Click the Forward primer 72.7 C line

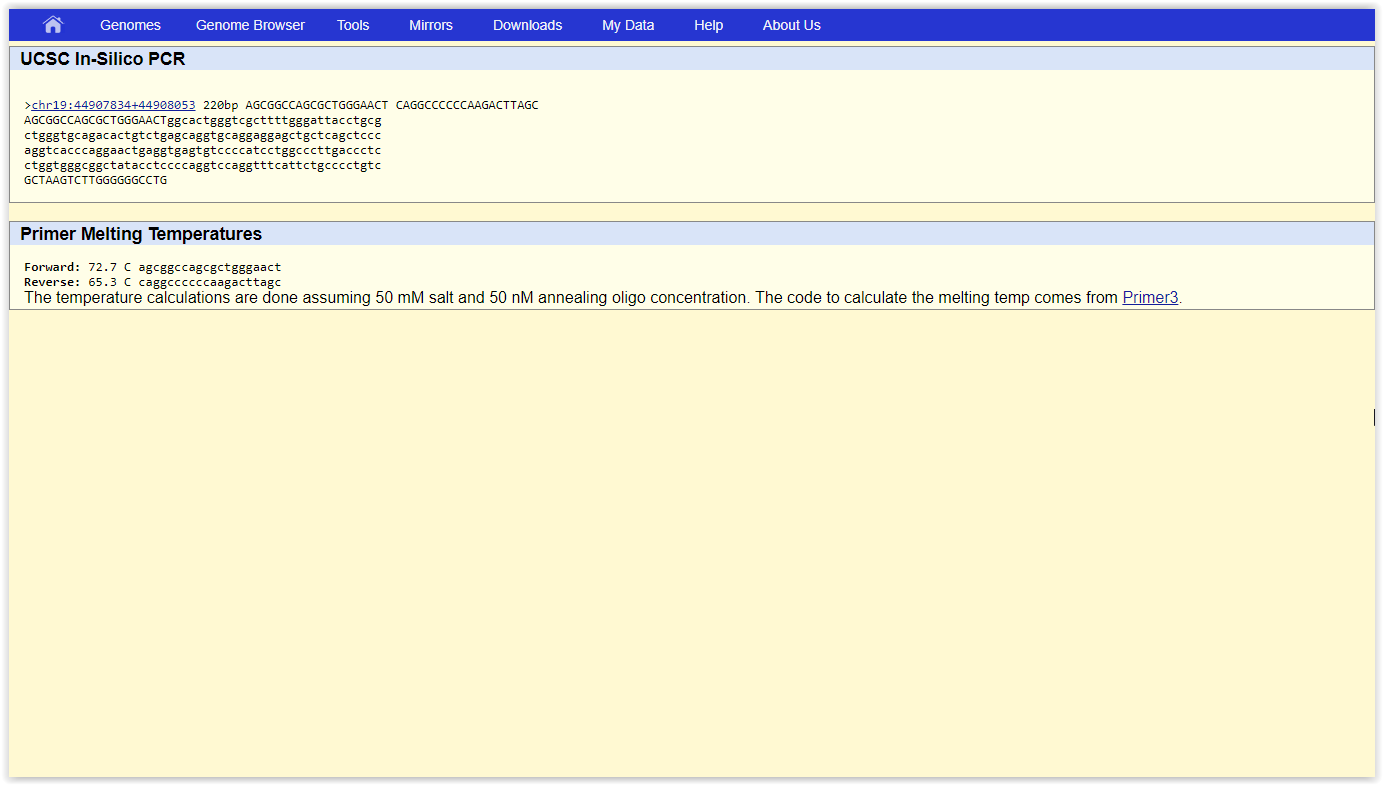153,267
